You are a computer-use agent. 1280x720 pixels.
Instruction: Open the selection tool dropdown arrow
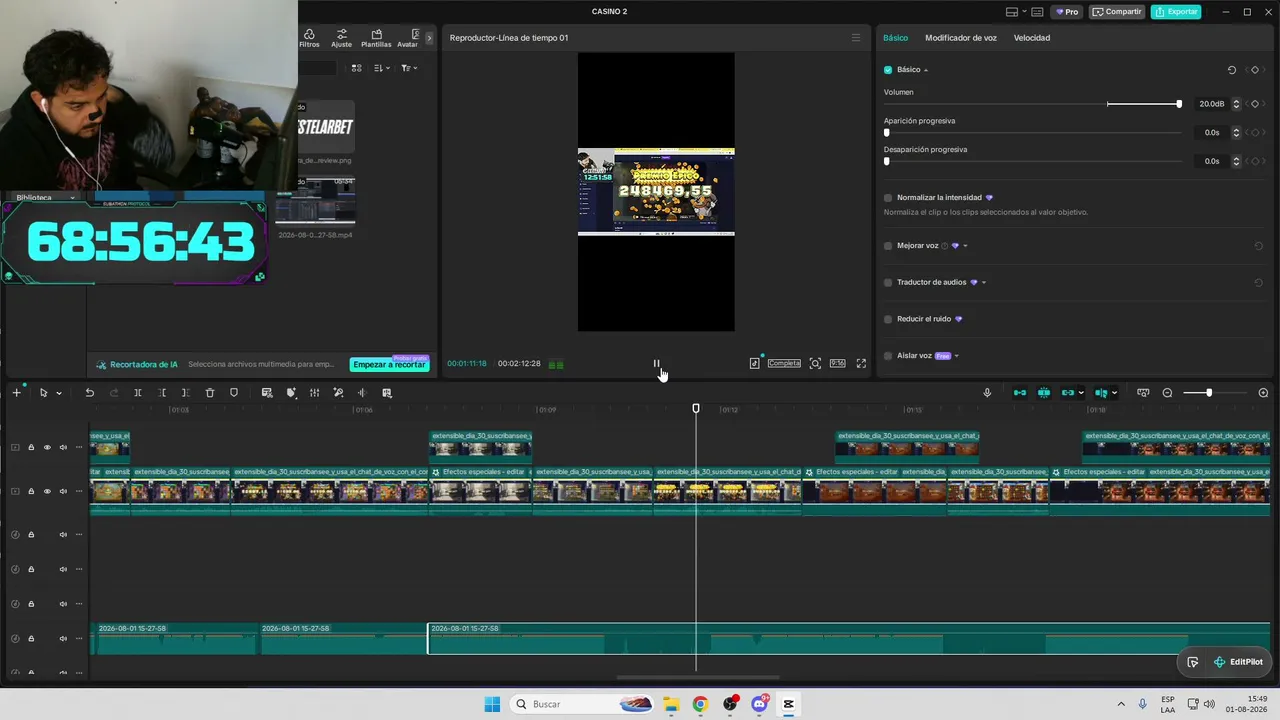point(59,393)
